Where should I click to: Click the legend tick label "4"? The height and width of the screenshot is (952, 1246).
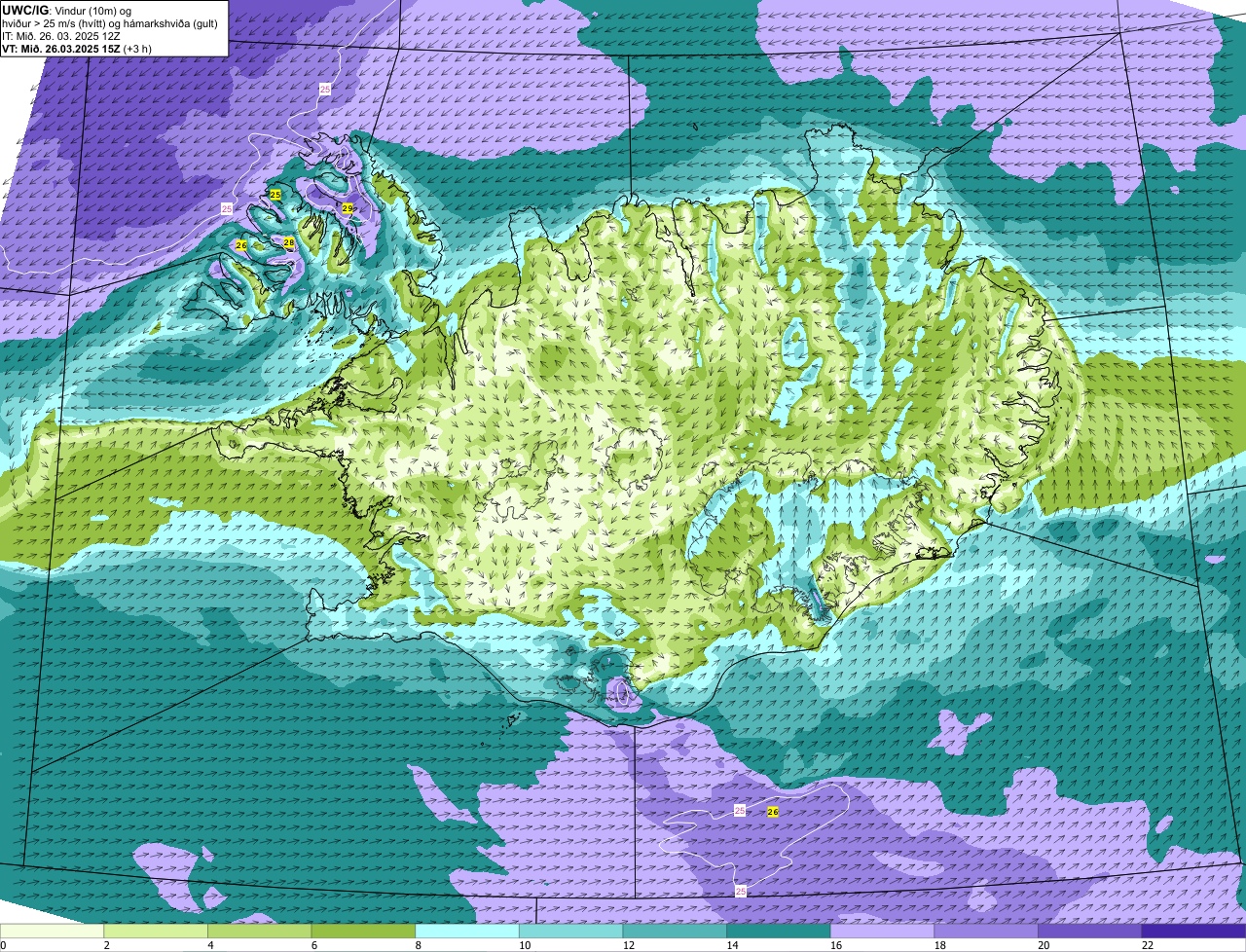(211, 945)
